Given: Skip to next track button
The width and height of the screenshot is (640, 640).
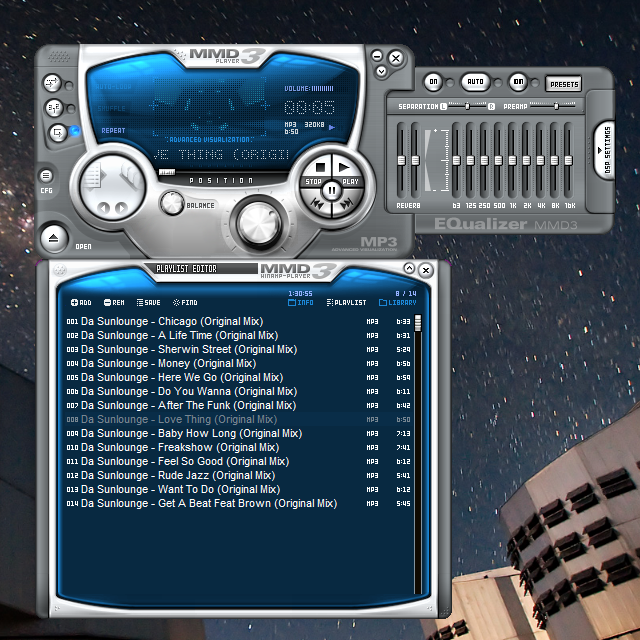Looking at the screenshot, I should (347, 203).
